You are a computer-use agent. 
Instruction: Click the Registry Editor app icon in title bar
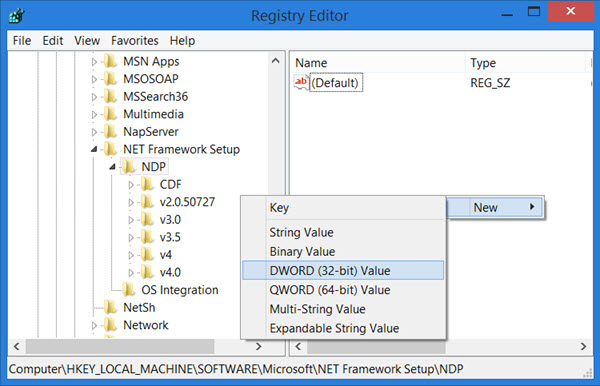[16, 16]
